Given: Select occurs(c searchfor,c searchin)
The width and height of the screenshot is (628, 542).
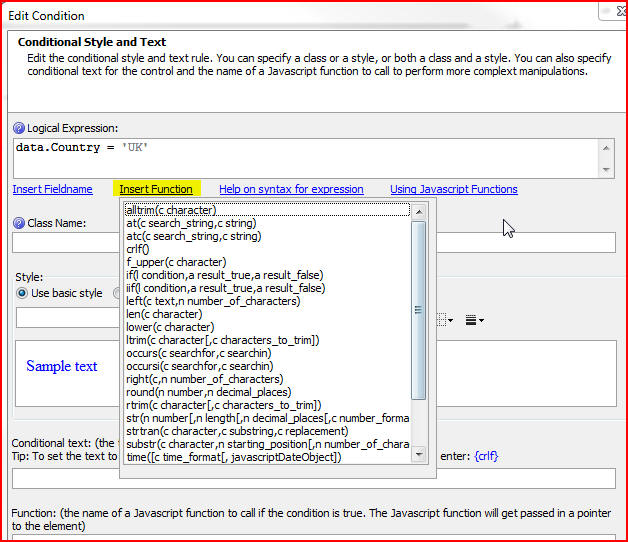Looking at the screenshot, I should point(267,353).
